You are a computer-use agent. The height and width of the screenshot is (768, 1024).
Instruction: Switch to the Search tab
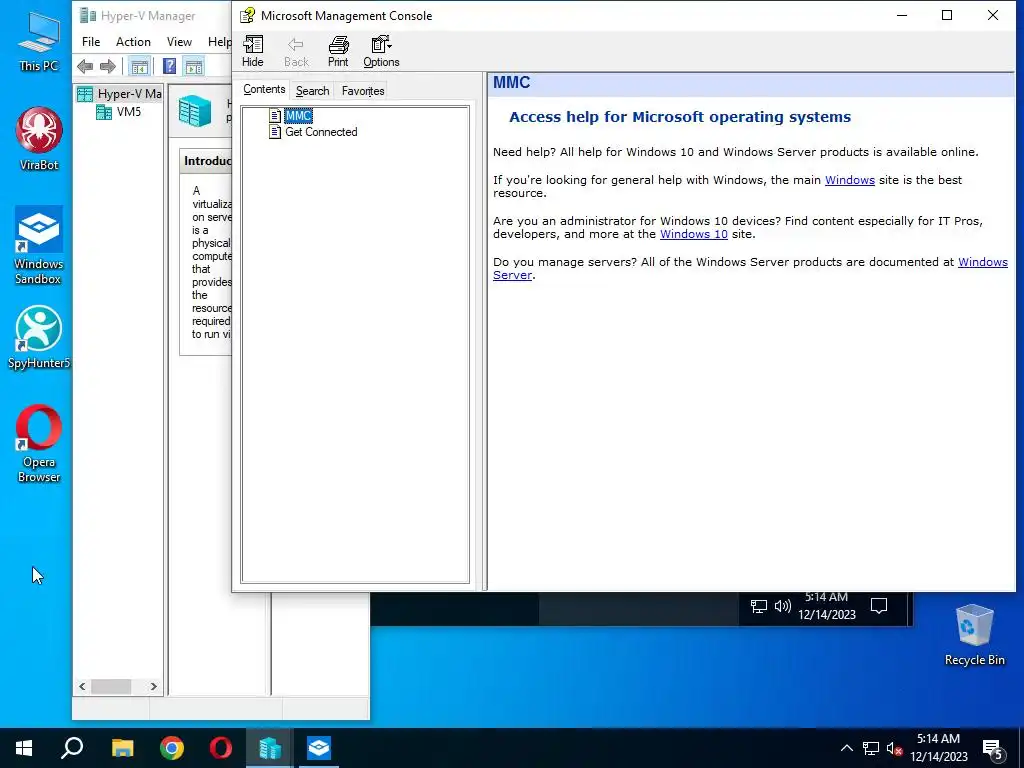(x=312, y=91)
